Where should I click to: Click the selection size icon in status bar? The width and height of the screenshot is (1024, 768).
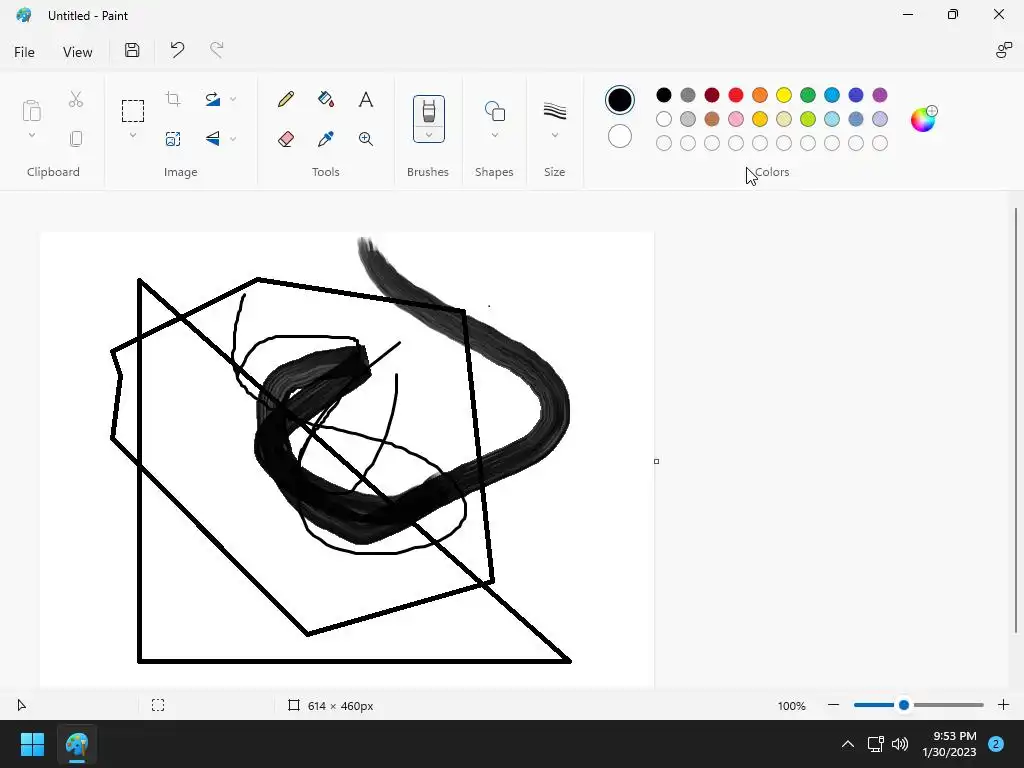pos(158,705)
